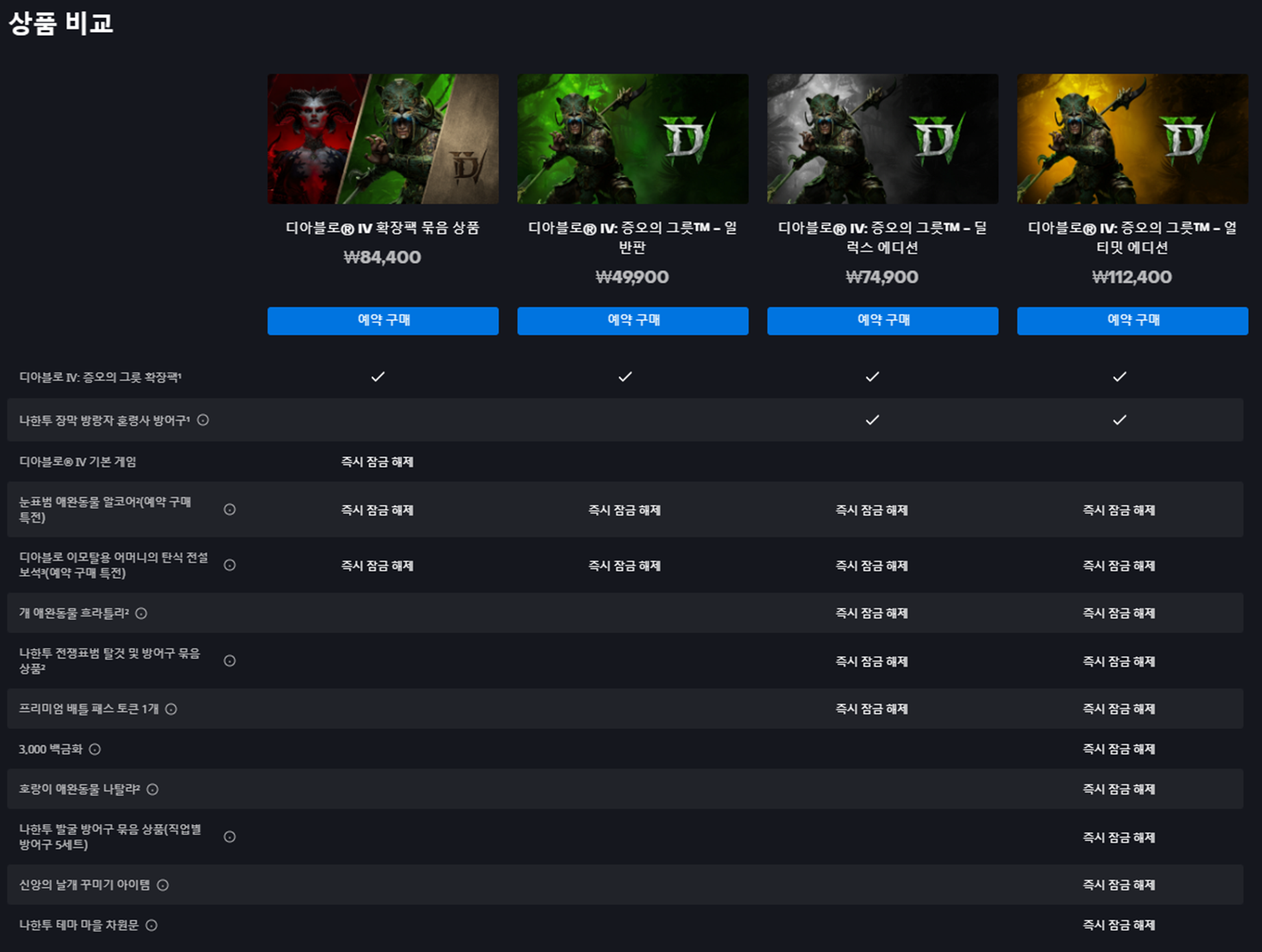Open the 디럭스 에디션 gray artwork thumbnail
1262x952 pixels.
(883, 139)
